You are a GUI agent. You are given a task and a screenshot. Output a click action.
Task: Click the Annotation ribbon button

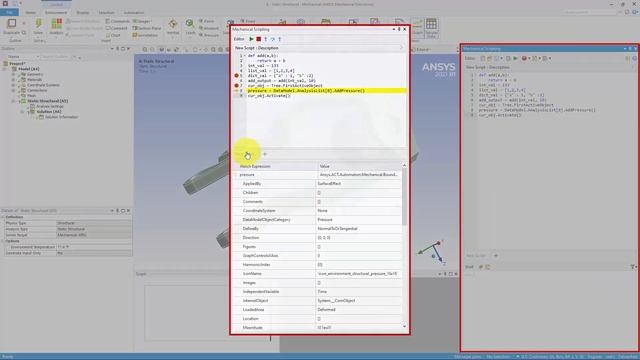tap(145, 35)
